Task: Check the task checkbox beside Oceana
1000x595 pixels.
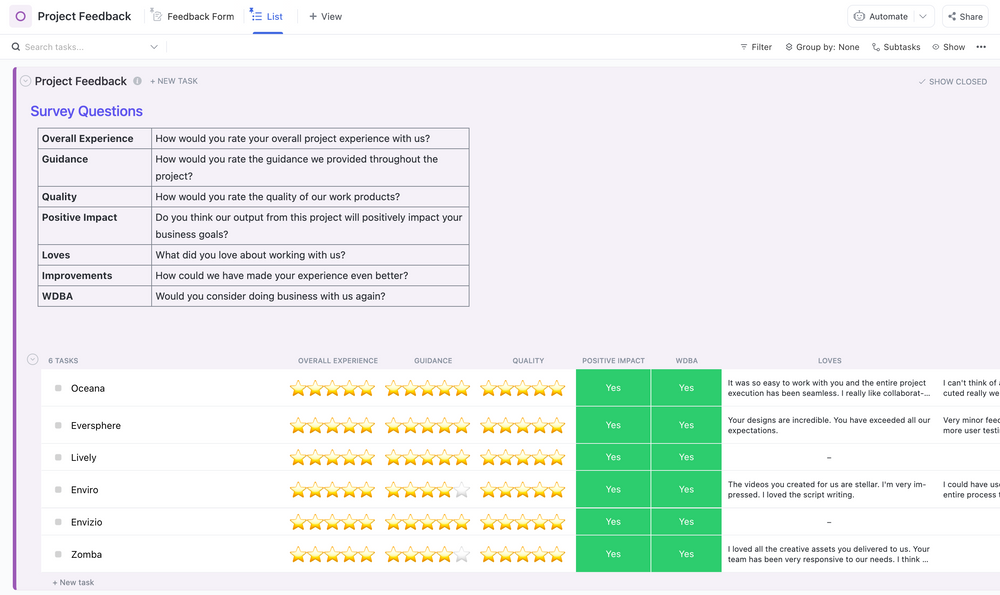Action: 57,388
